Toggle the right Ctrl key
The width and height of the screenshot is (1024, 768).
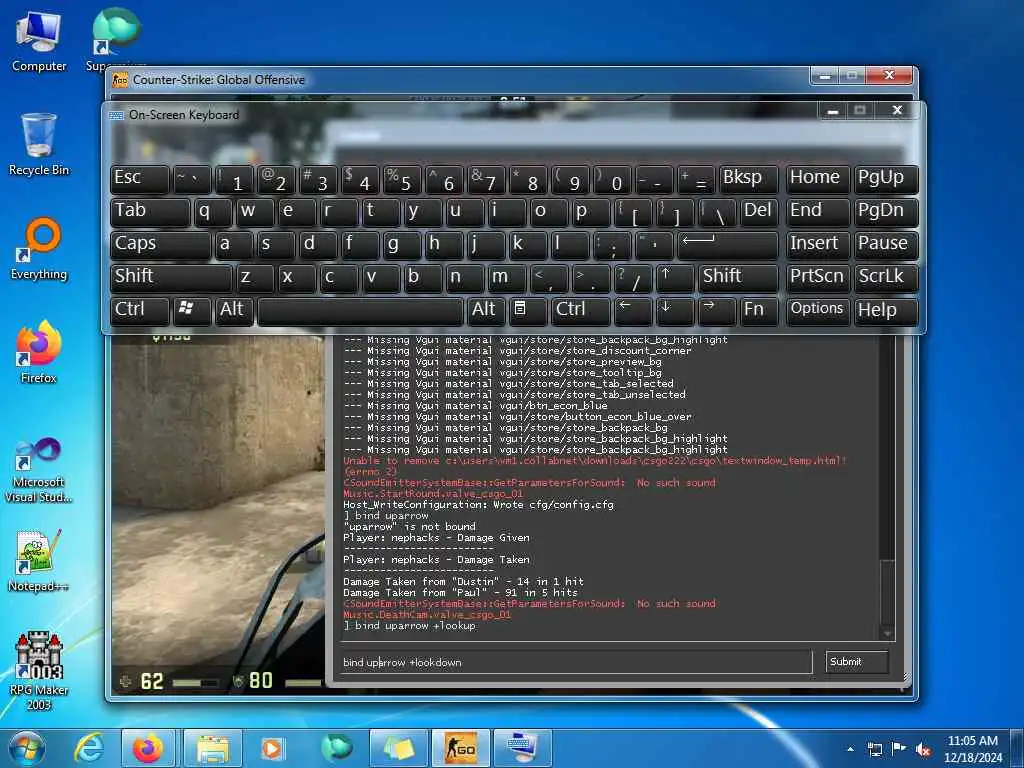coord(580,310)
